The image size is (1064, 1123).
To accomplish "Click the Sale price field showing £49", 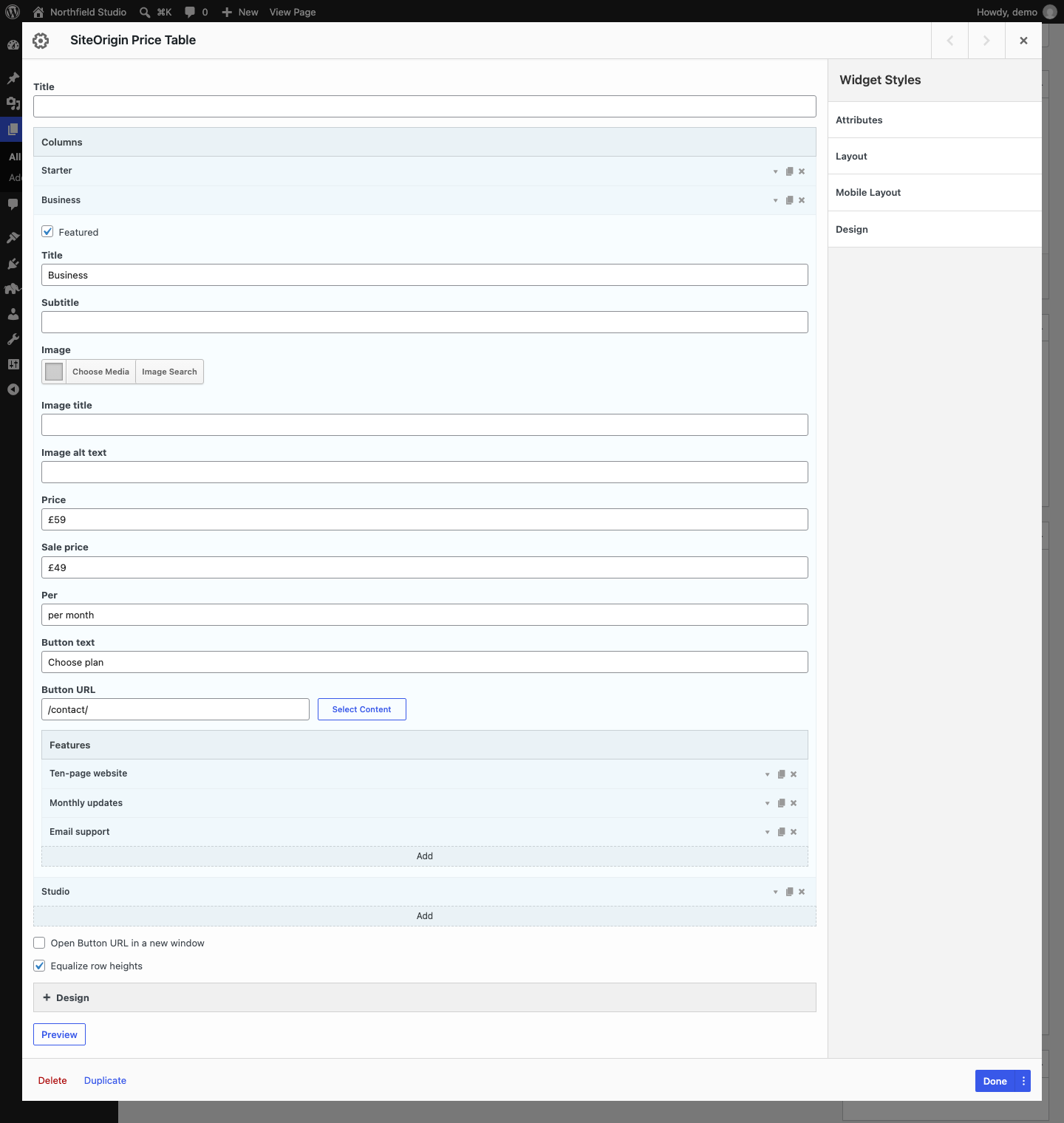I will [x=425, y=567].
